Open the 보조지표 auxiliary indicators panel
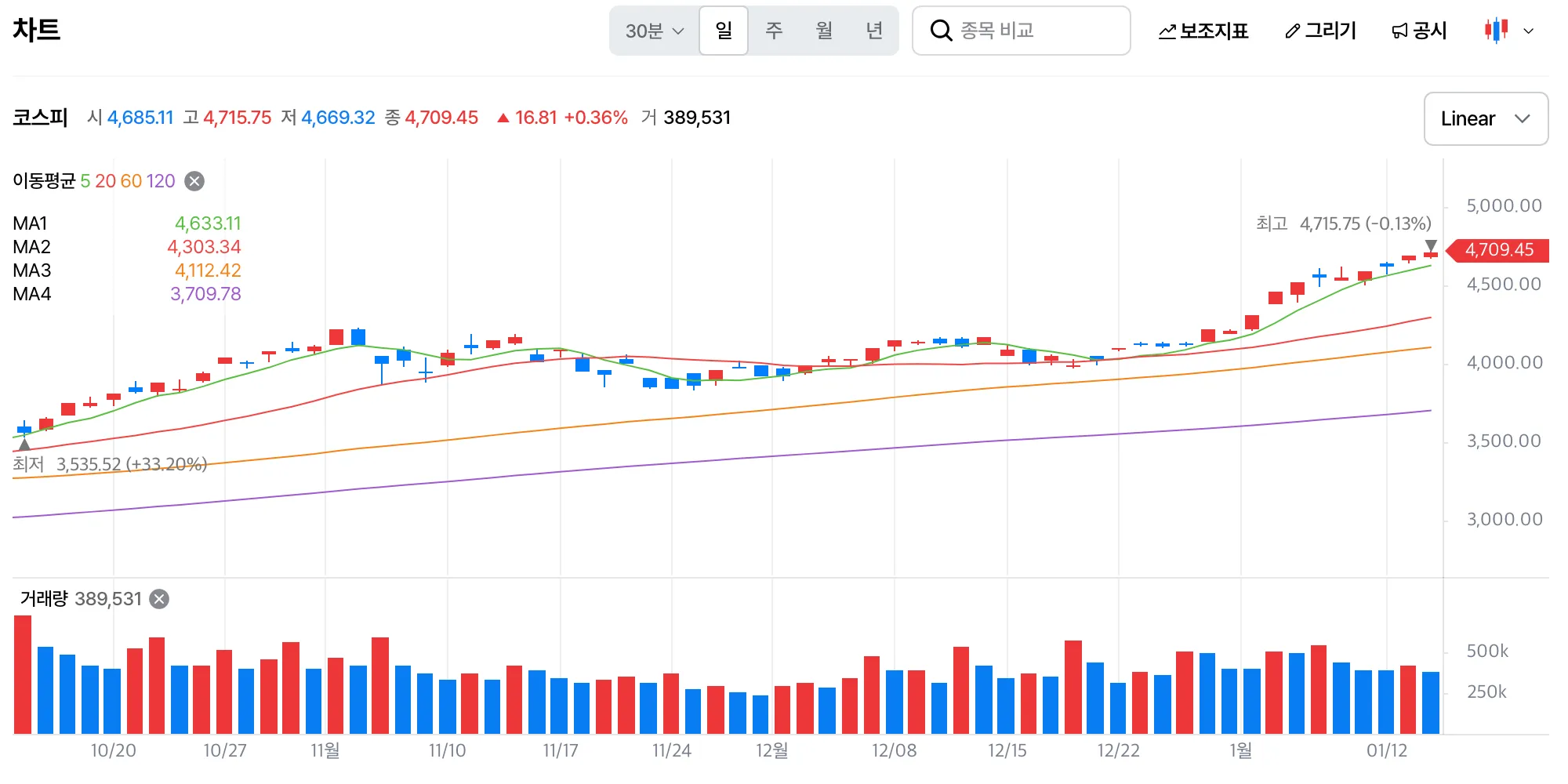The height and width of the screenshot is (784, 1568). click(x=1205, y=31)
